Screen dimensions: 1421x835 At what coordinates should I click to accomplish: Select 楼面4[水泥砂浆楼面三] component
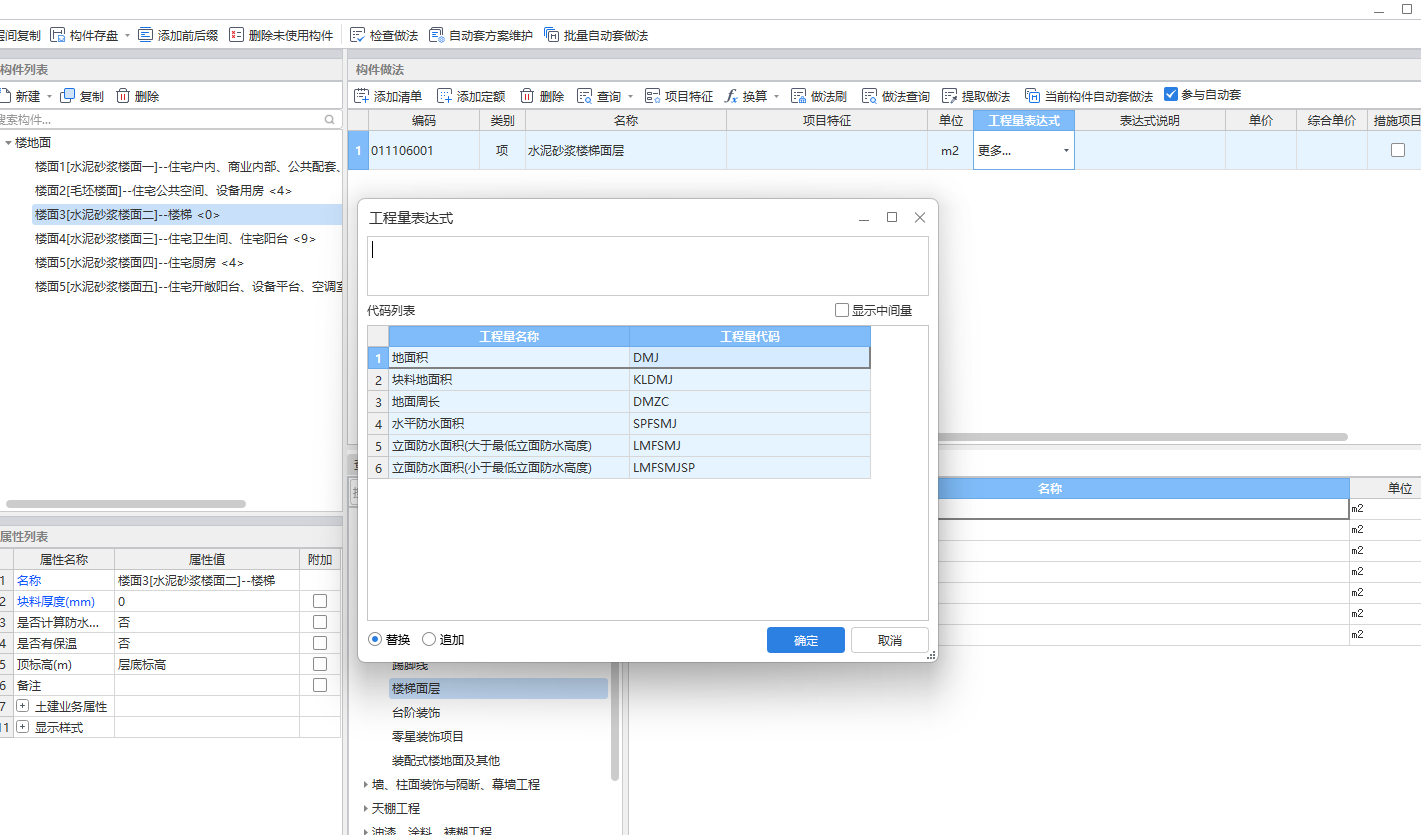pos(176,238)
